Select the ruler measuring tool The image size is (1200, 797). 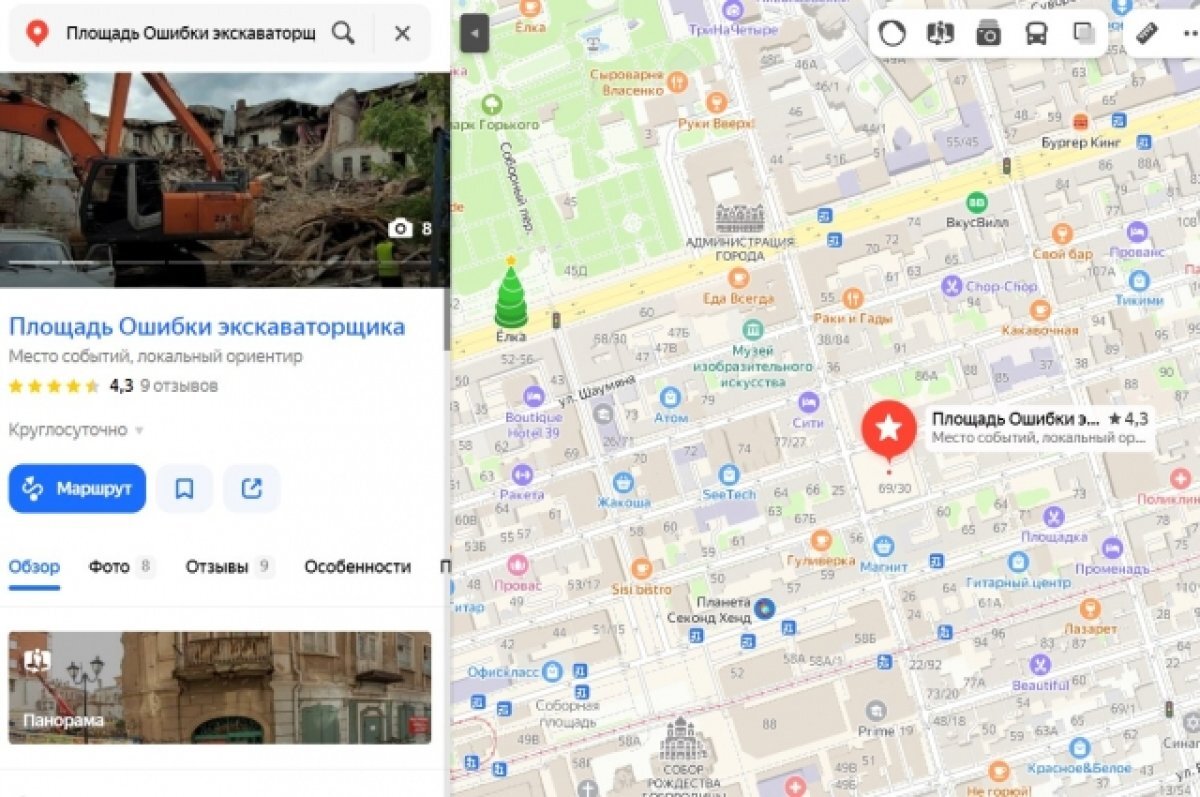pos(1147,33)
